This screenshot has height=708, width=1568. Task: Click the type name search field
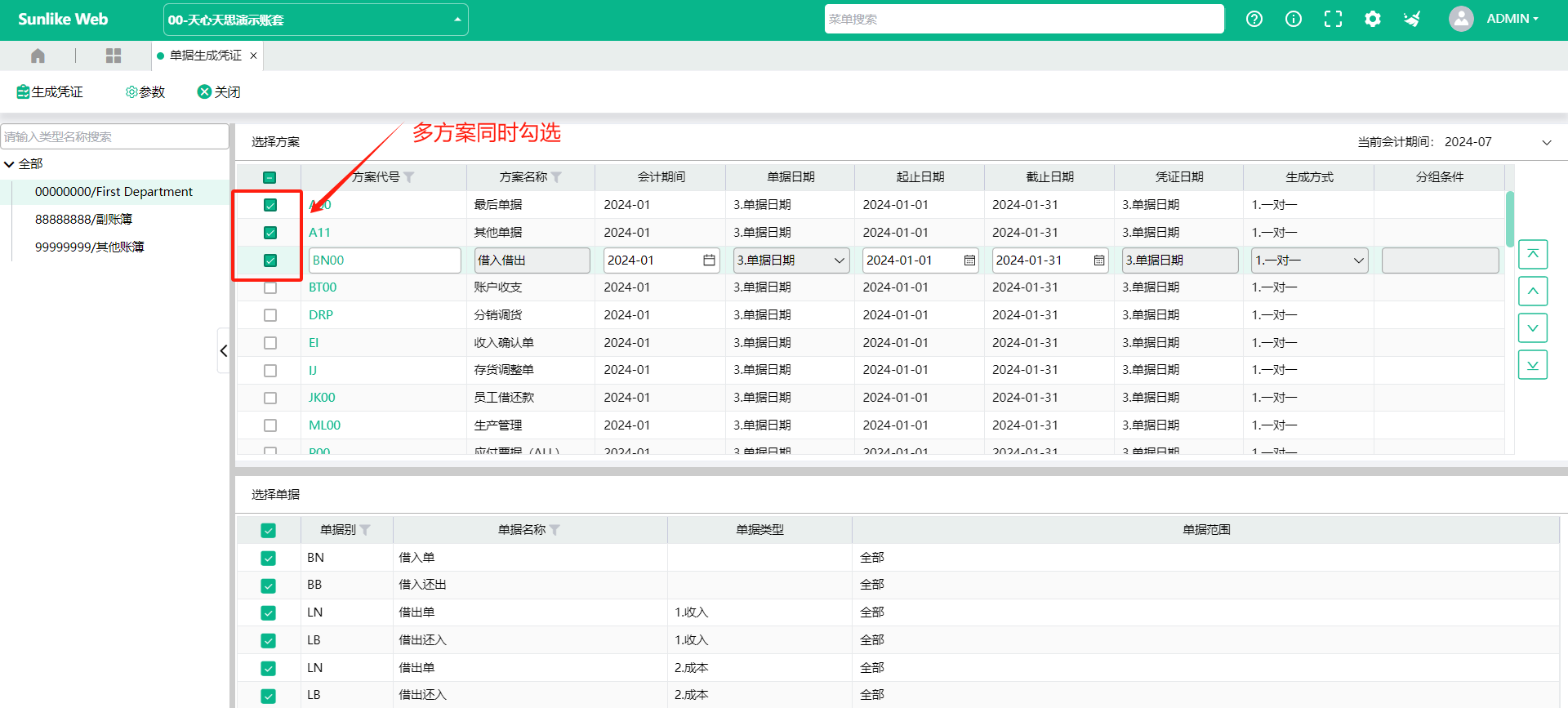point(114,136)
